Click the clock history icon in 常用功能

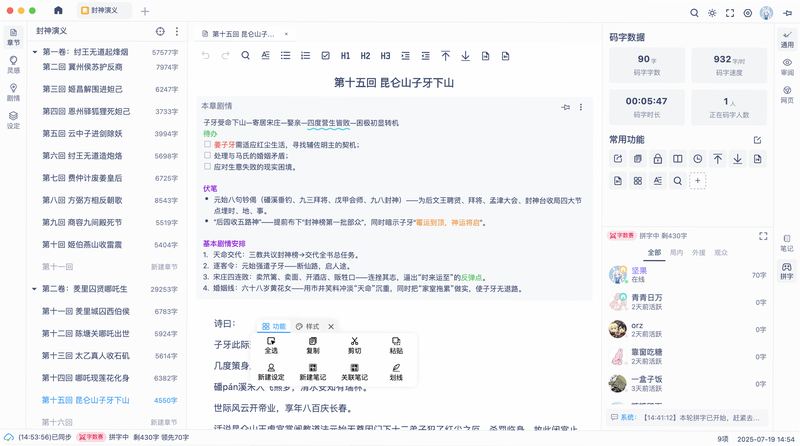pyautogui.click(x=697, y=159)
